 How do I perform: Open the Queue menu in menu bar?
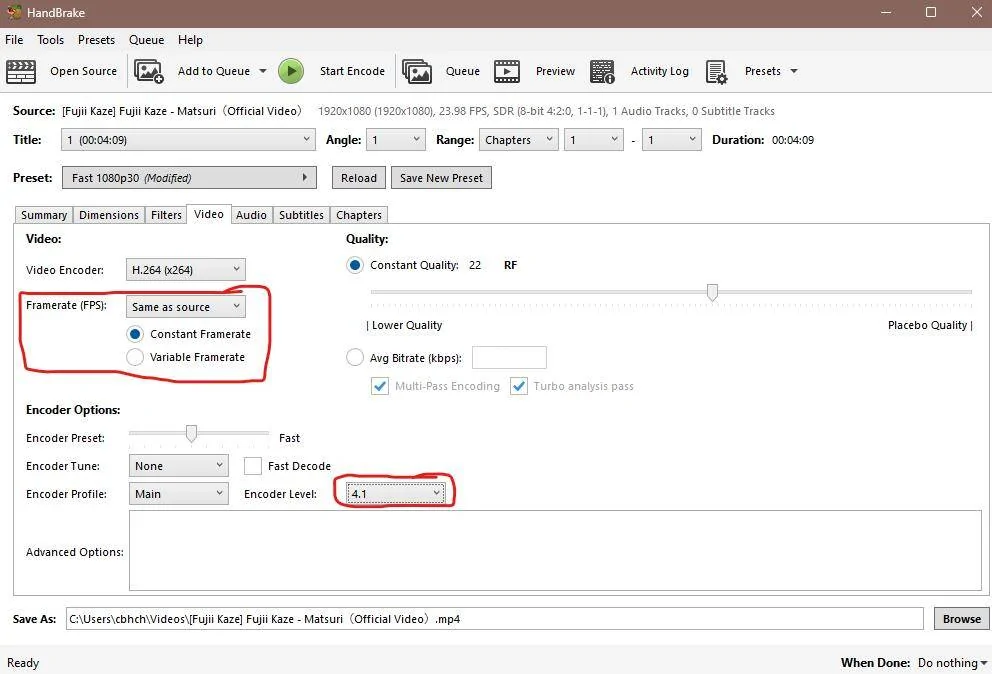coord(147,40)
